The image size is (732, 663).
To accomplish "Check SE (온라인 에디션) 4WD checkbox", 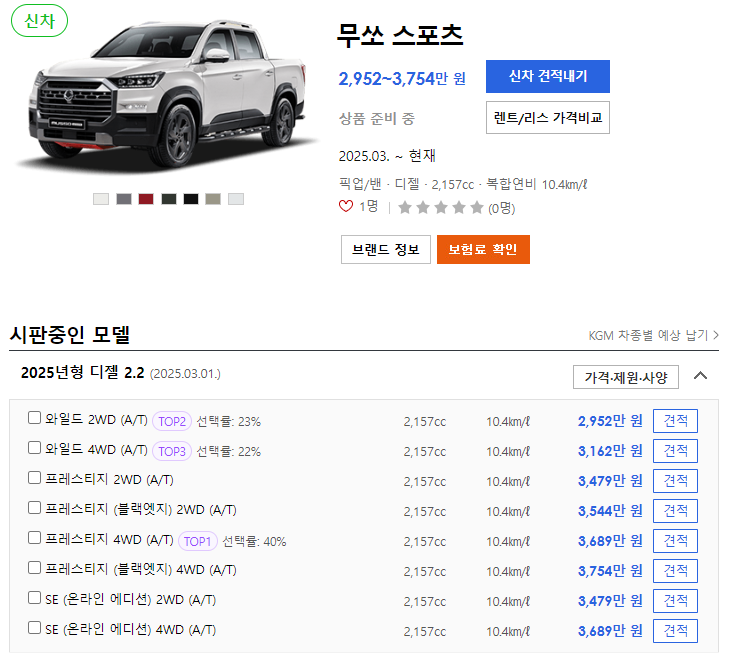I will (x=34, y=628).
